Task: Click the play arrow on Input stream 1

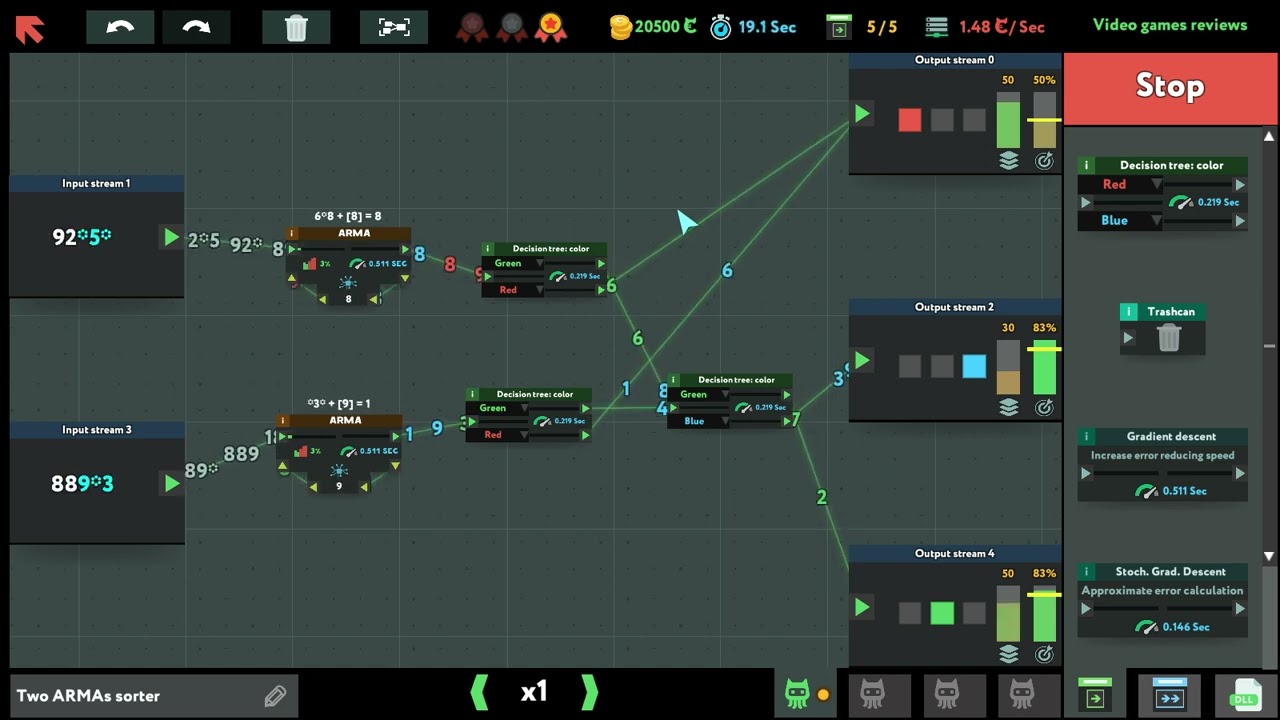Action: (x=171, y=237)
